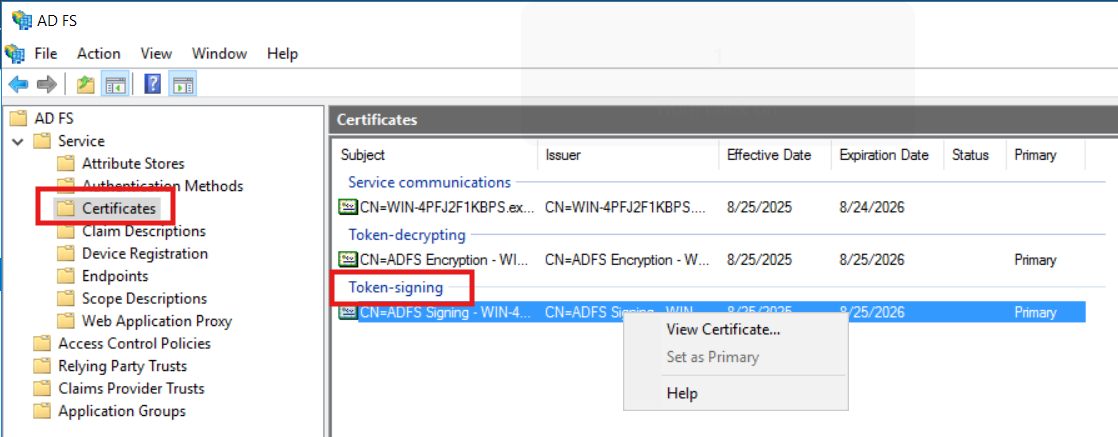Select Access Control Policies in tree

click(x=134, y=343)
